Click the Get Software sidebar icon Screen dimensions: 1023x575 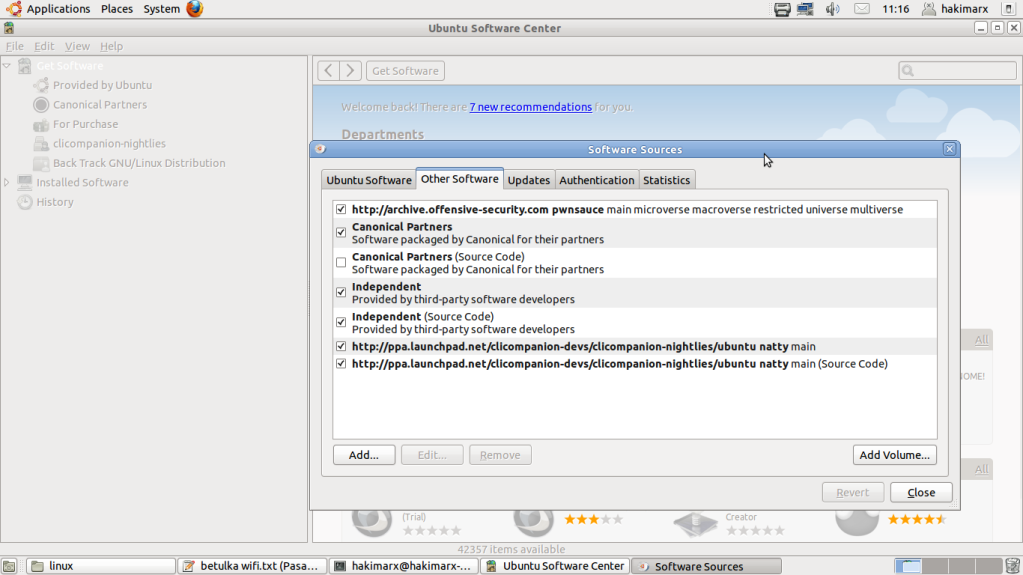pos(25,65)
